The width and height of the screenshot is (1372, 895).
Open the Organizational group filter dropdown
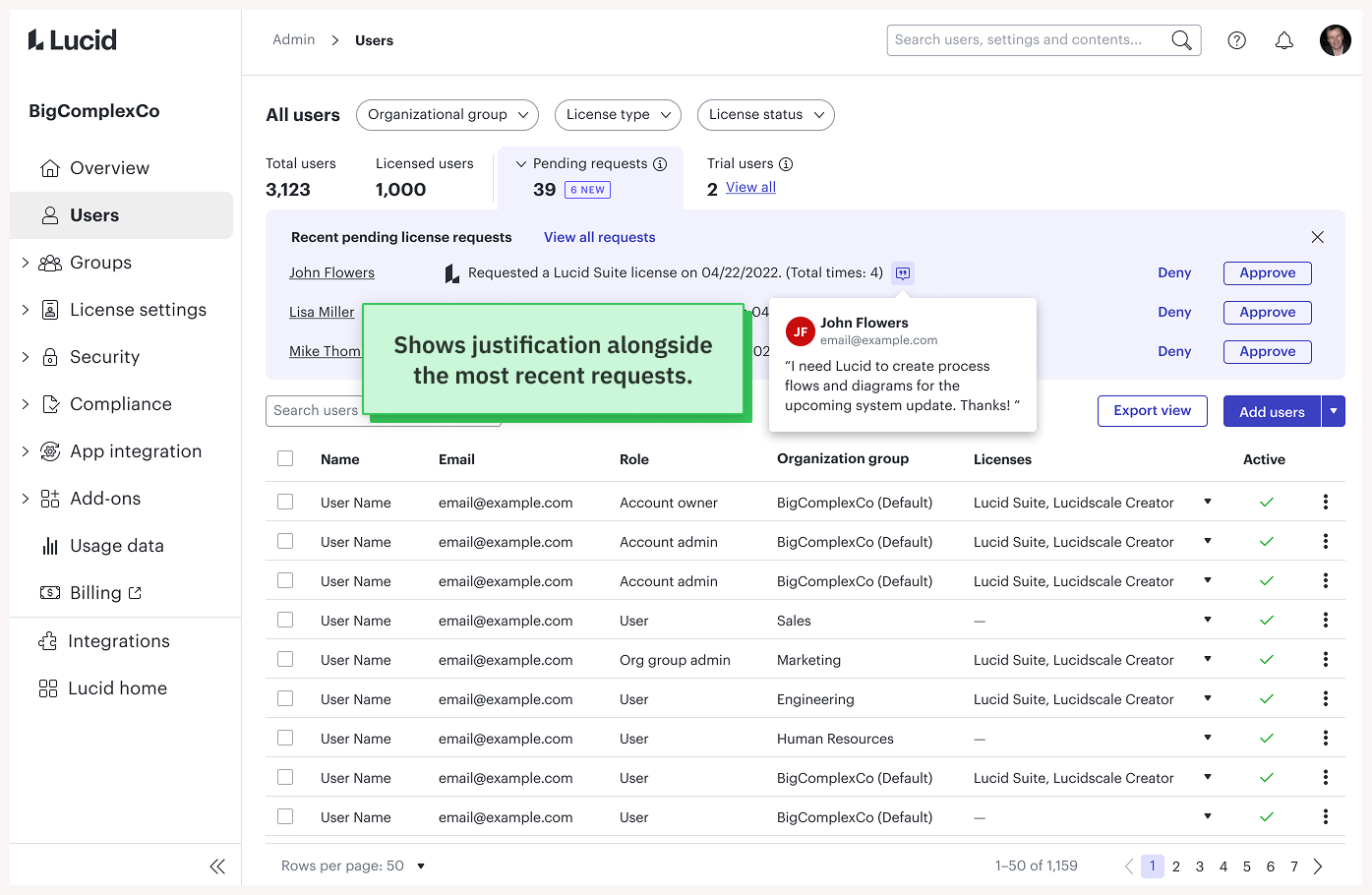coord(447,115)
